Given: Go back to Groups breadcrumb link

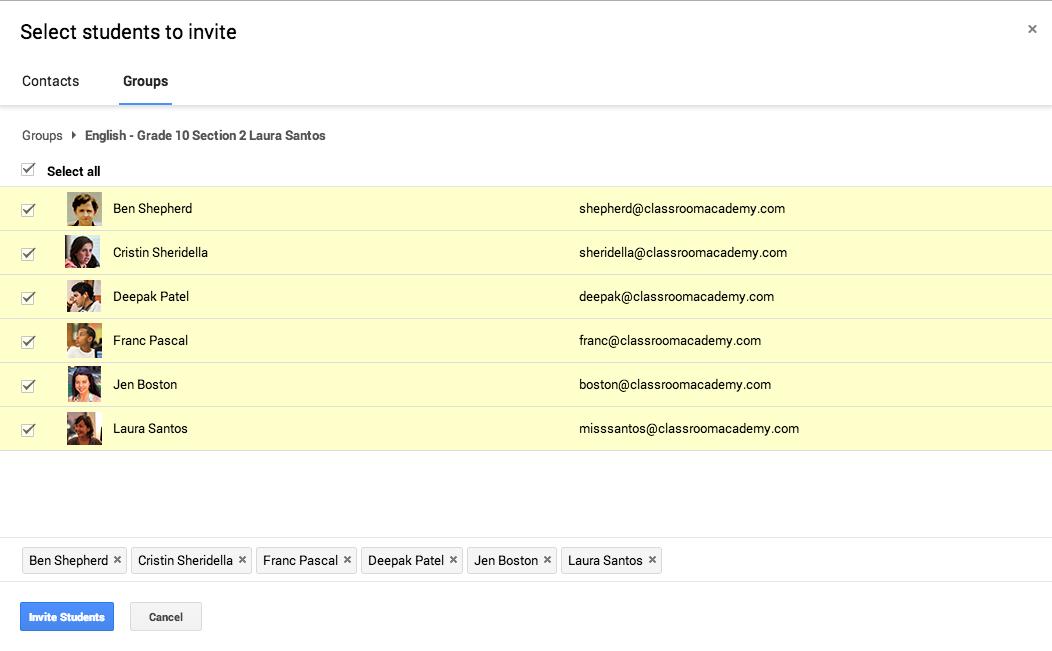Looking at the screenshot, I should click(42, 135).
